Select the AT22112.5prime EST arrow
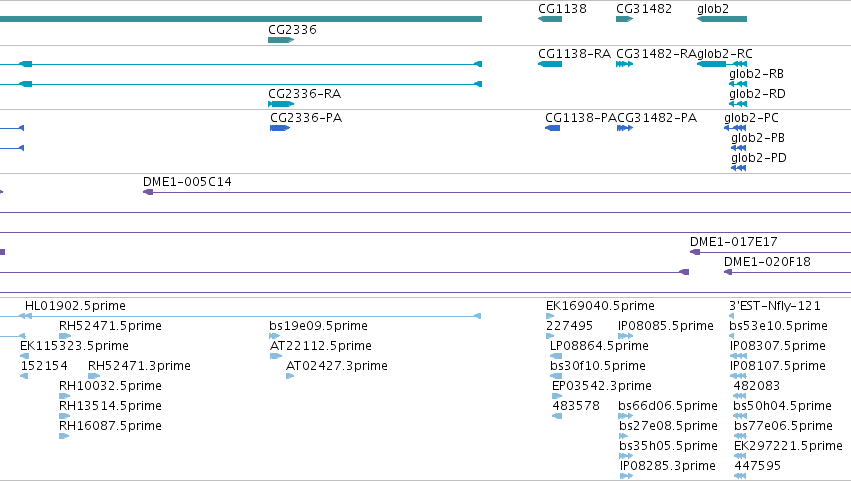Image resolution: width=851 pixels, height=481 pixels. click(x=276, y=356)
